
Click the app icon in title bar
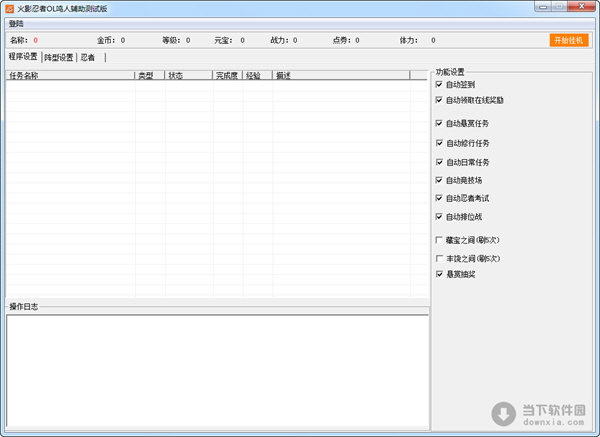click(x=10, y=8)
